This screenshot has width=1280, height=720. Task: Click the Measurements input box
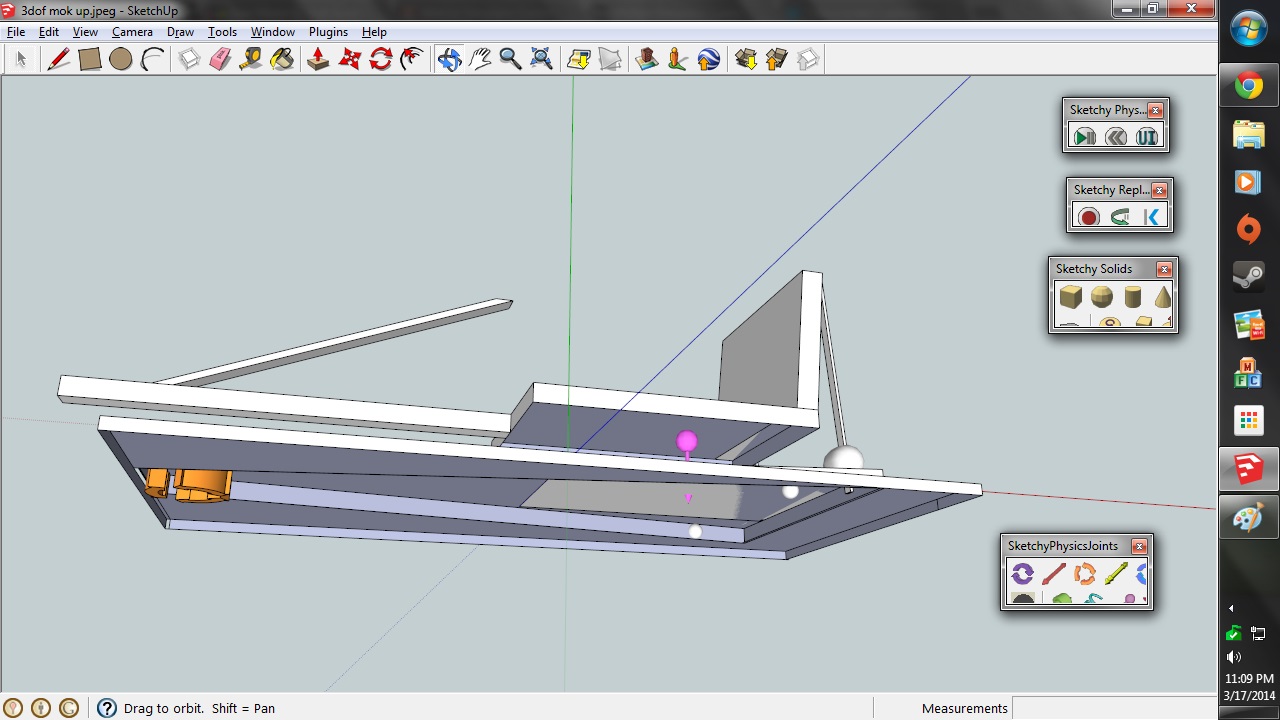[1113, 708]
